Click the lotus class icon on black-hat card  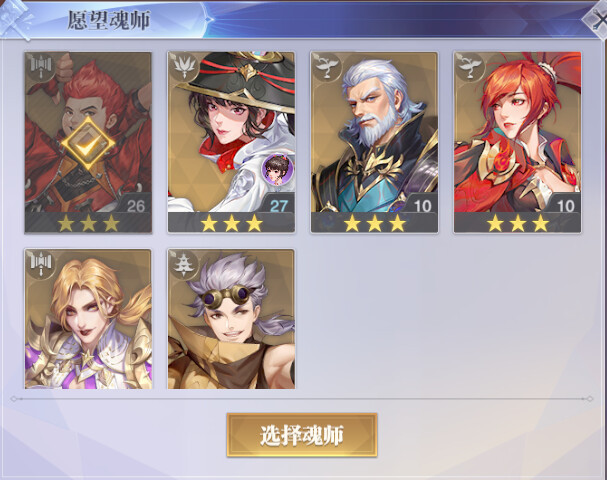coord(183,67)
